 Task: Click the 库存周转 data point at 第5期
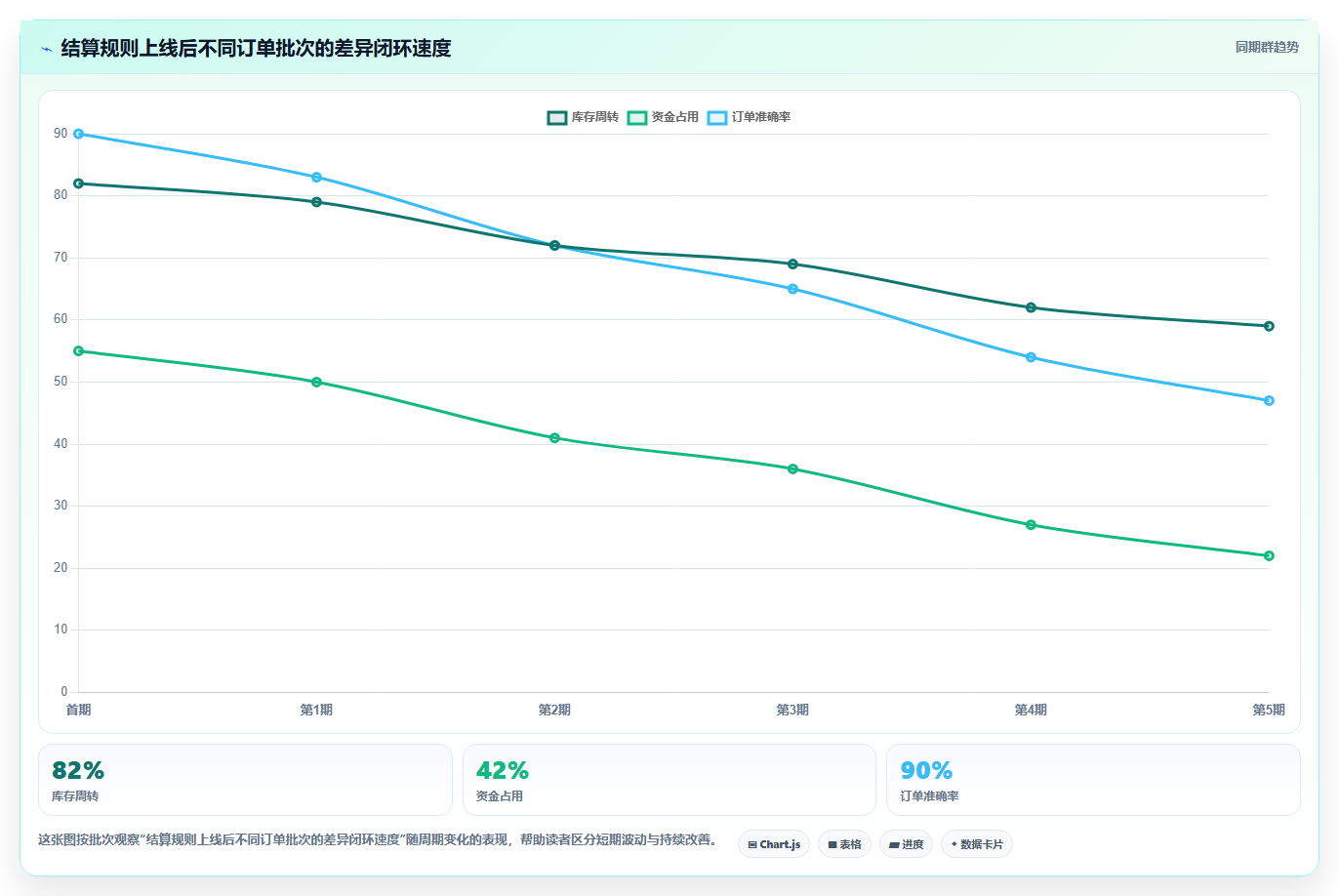pos(1269,326)
